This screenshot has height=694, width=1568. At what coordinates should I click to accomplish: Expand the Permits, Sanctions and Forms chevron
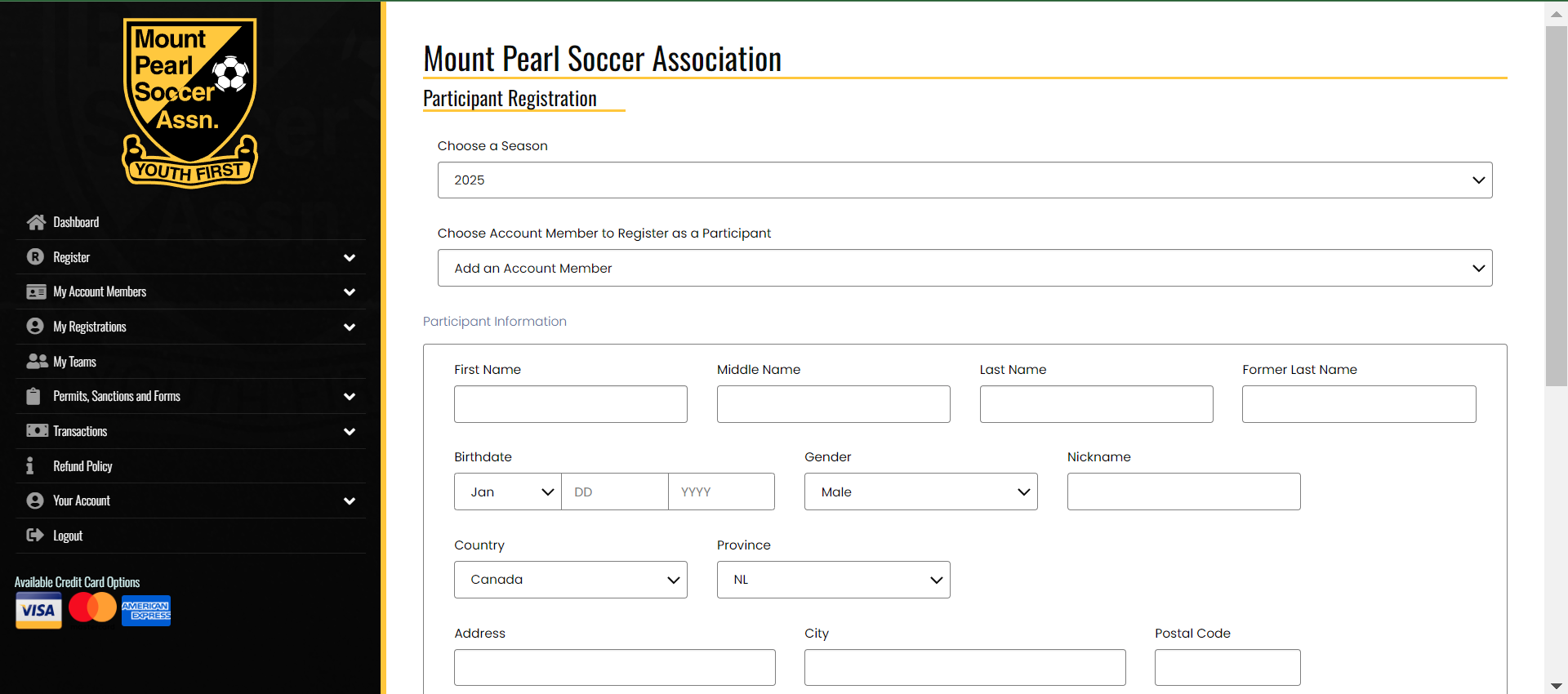pos(350,396)
